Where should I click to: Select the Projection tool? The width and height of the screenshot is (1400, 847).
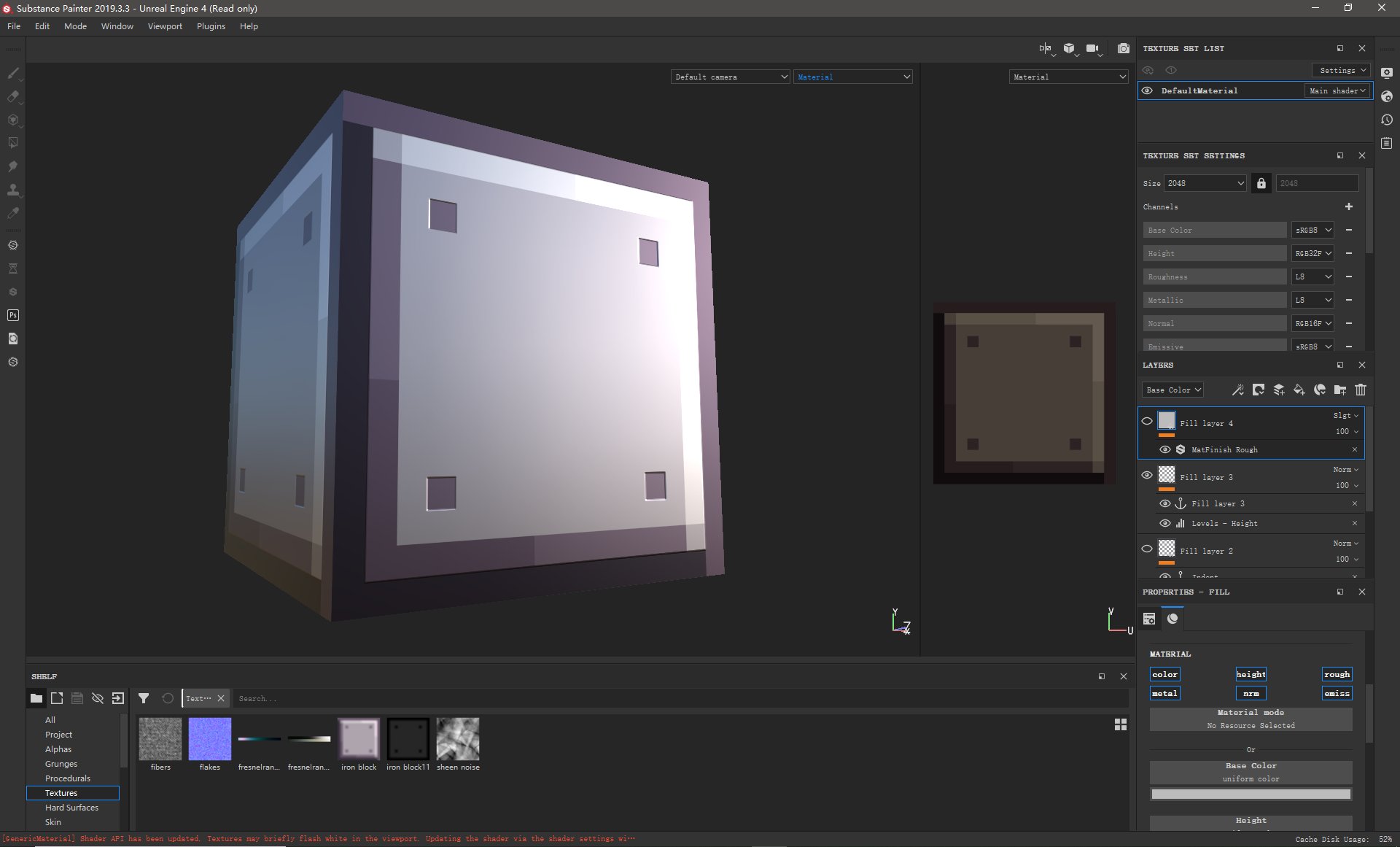pyautogui.click(x=13, y=120)
